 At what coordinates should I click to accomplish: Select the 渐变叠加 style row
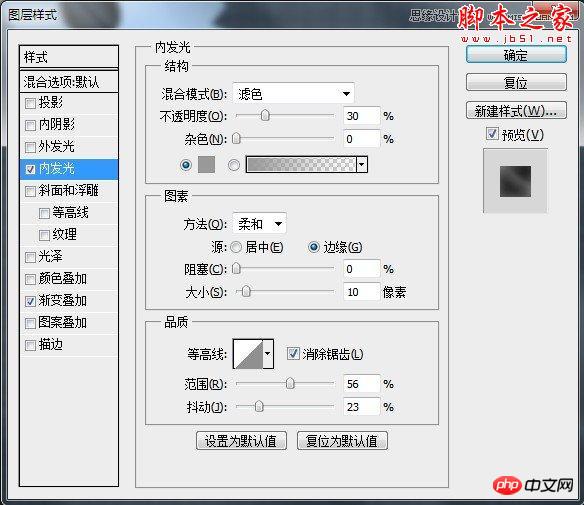click(69, 301)
